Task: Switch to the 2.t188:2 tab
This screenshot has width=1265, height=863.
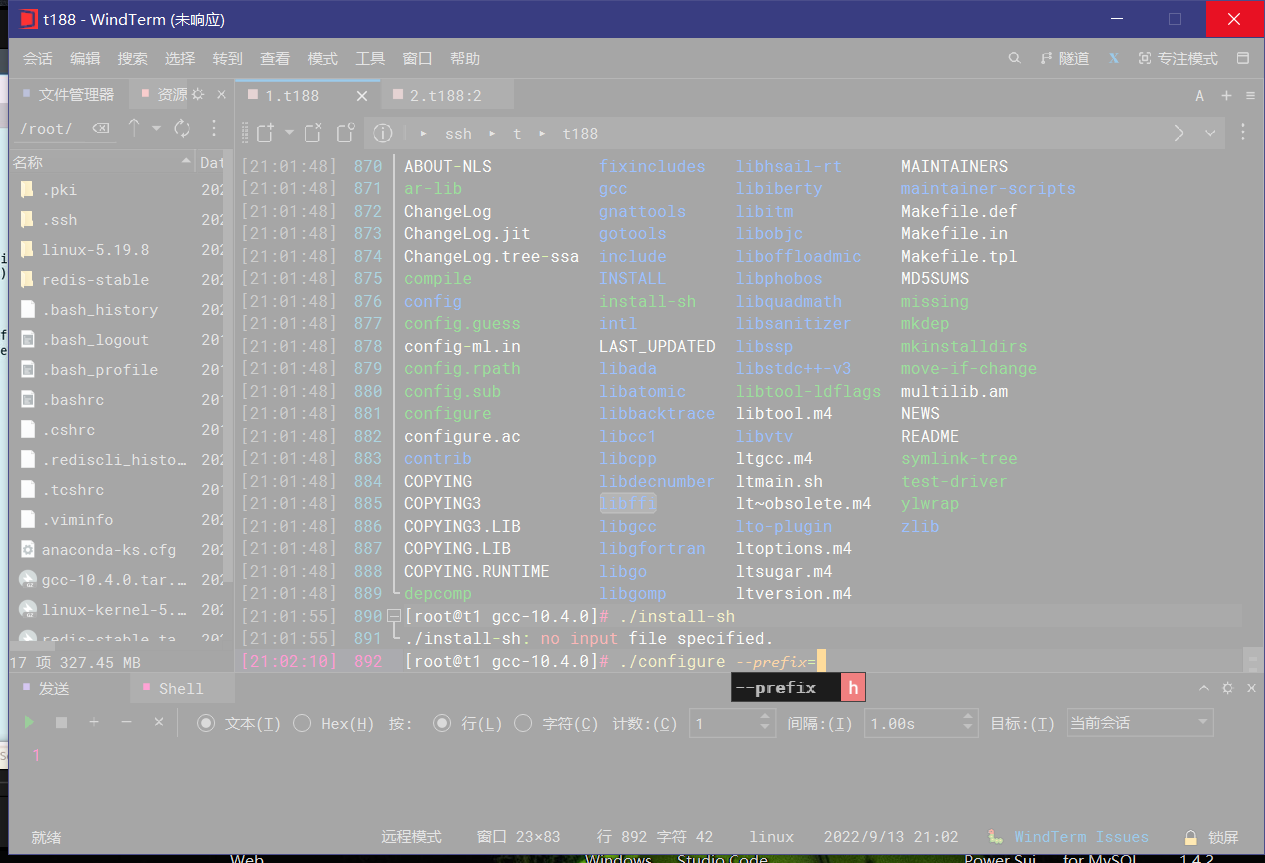Action: pos(447,96)
